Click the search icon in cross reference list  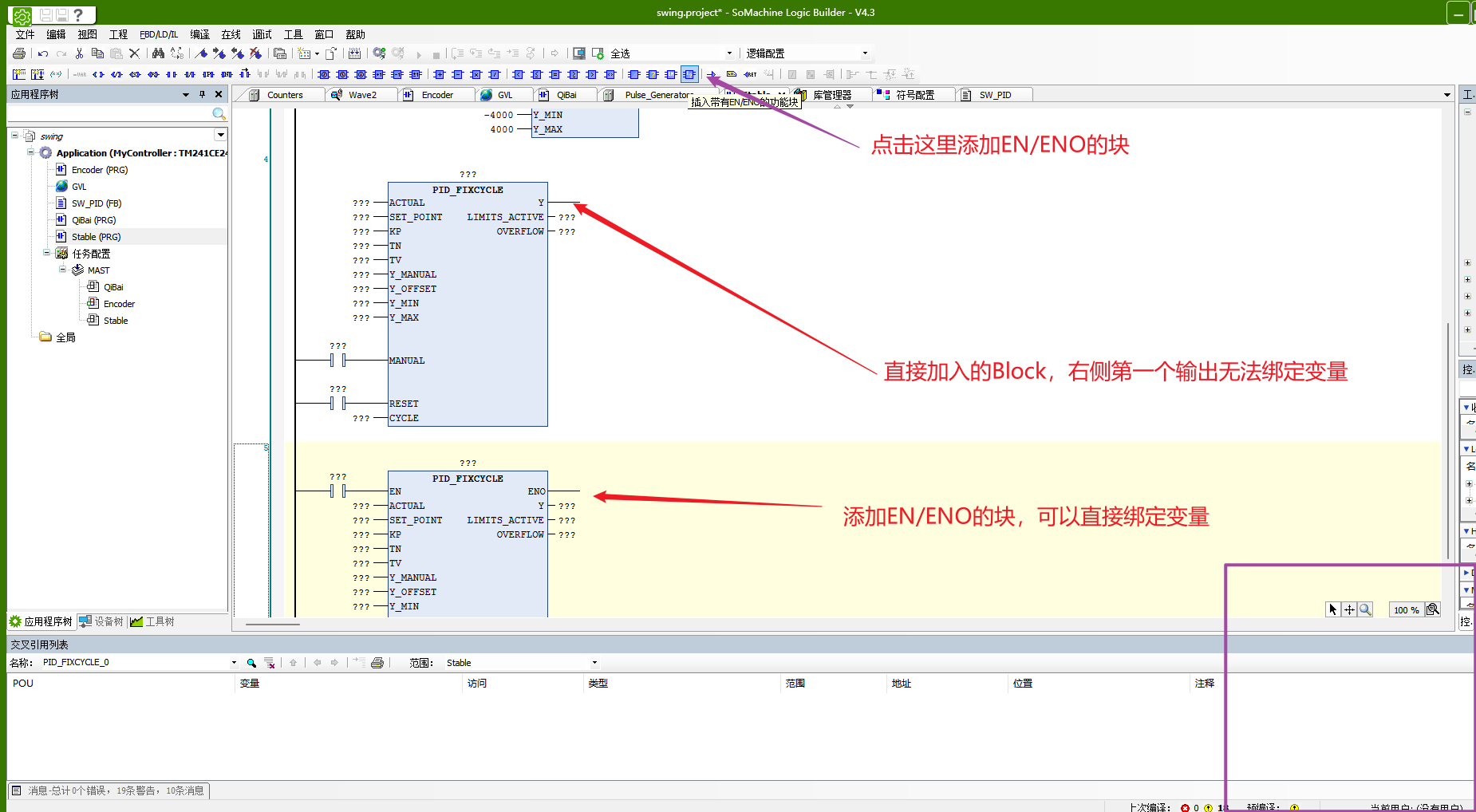(251, 663)
